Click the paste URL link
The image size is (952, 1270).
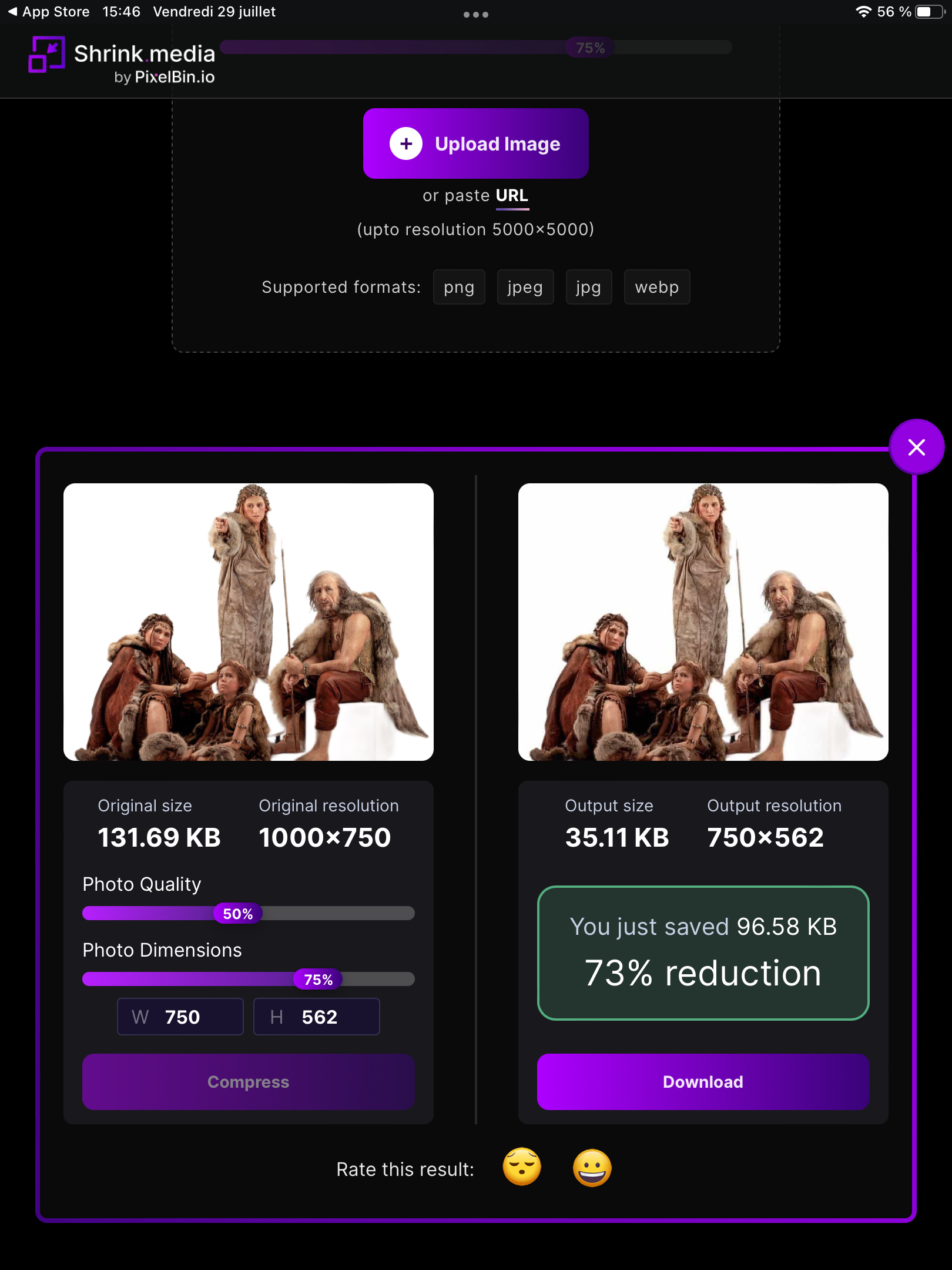512,196
